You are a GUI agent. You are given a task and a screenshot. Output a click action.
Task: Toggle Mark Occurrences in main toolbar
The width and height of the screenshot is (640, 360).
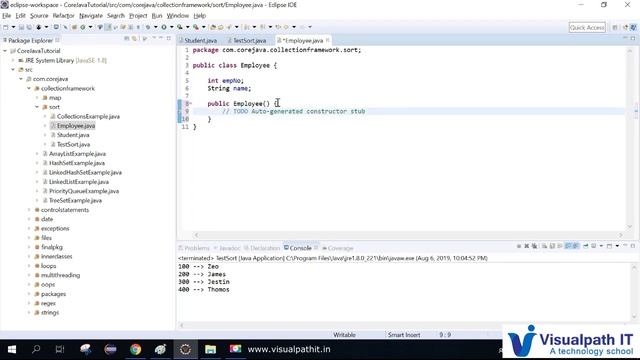(108, 27)
